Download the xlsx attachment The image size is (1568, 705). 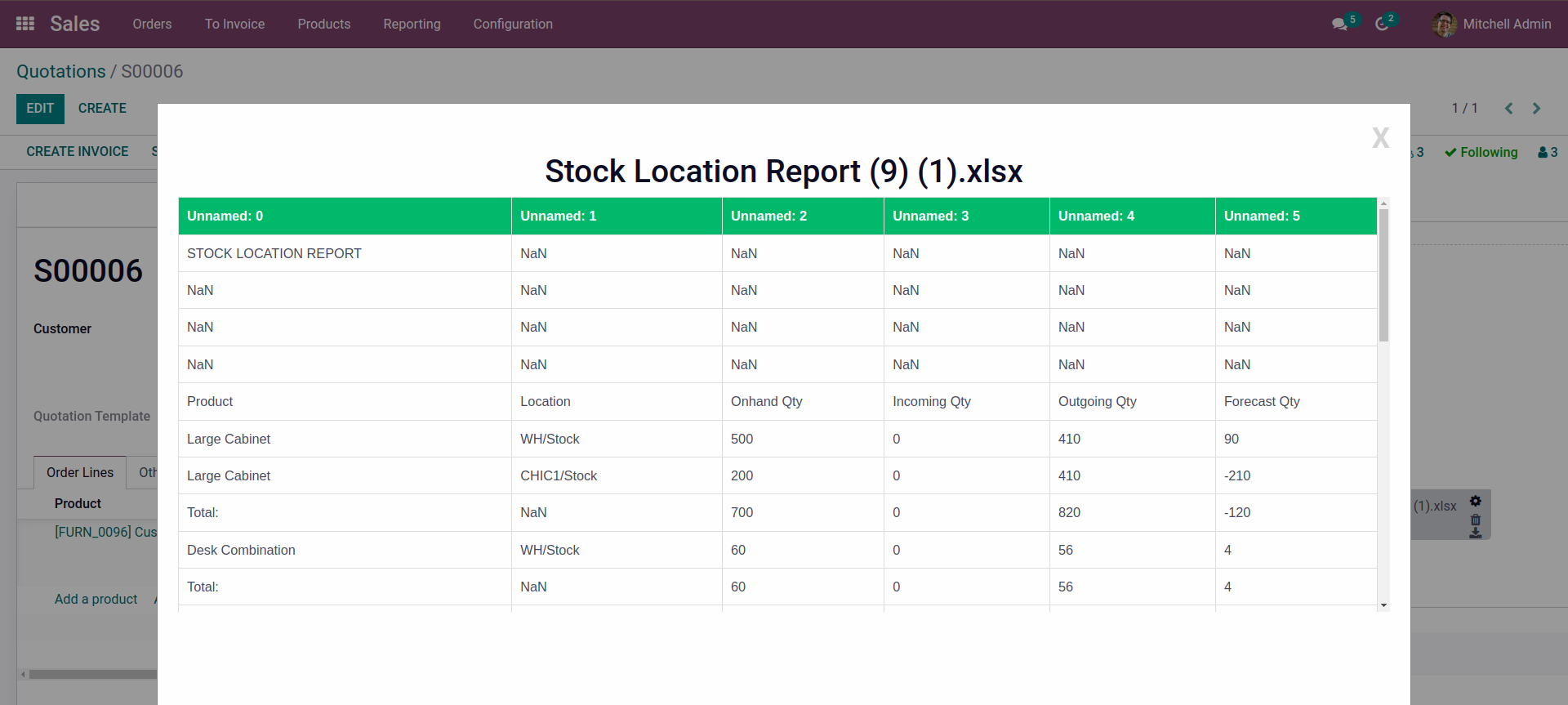click(1476, 533)
